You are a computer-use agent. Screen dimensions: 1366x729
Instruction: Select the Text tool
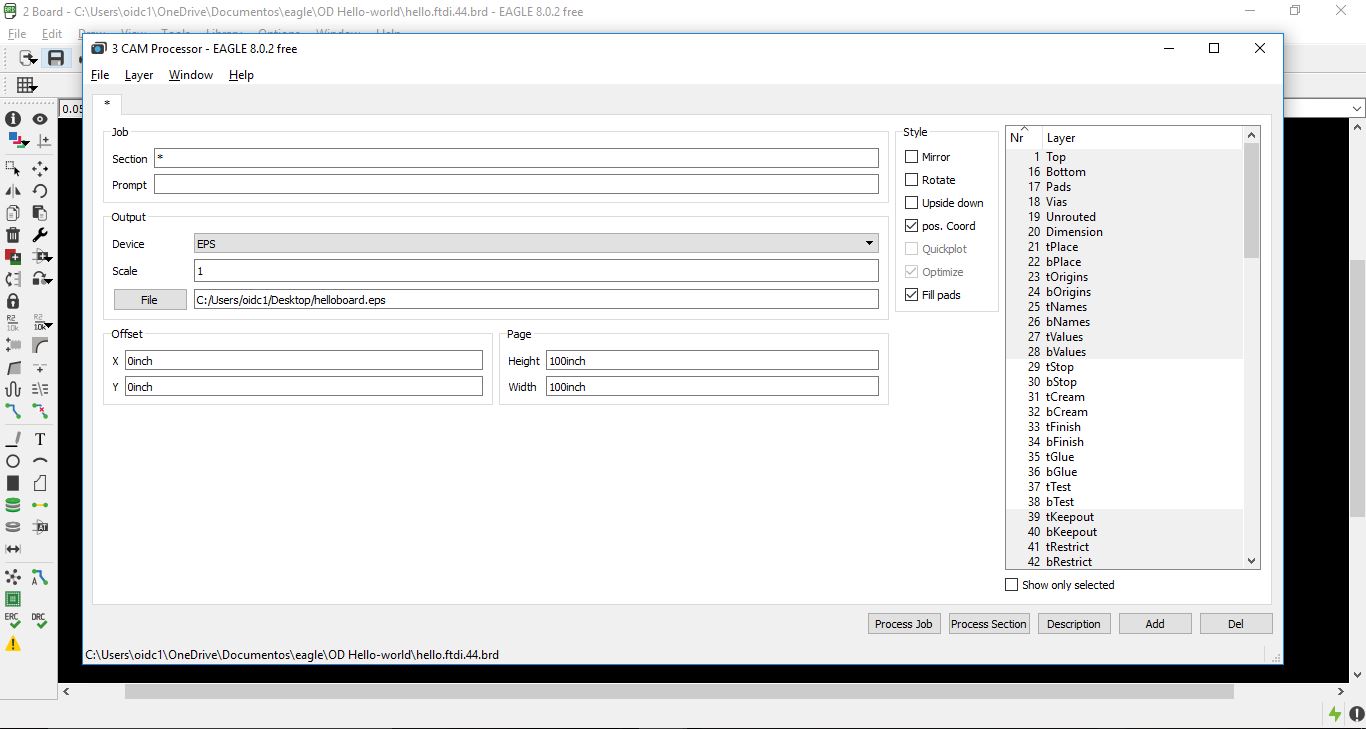40,439
